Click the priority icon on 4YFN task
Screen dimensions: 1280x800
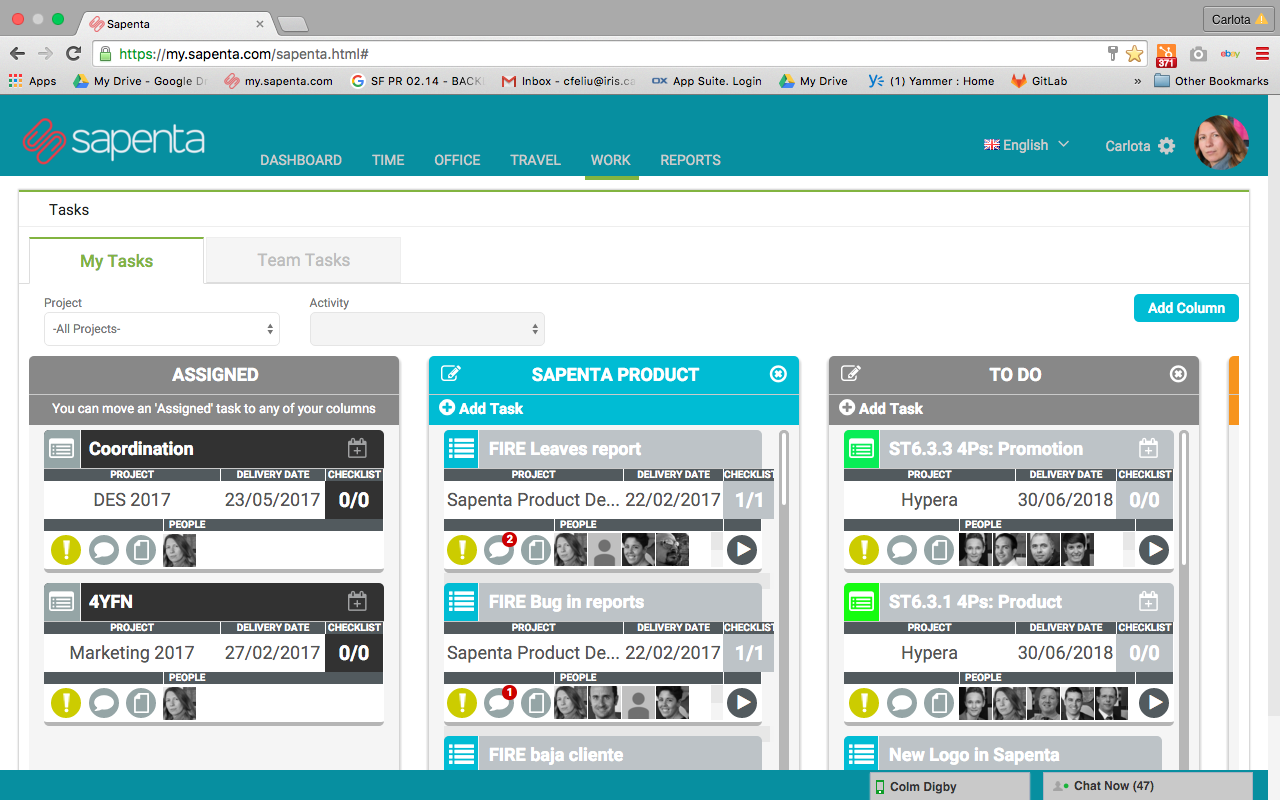[x=66, y=703]
